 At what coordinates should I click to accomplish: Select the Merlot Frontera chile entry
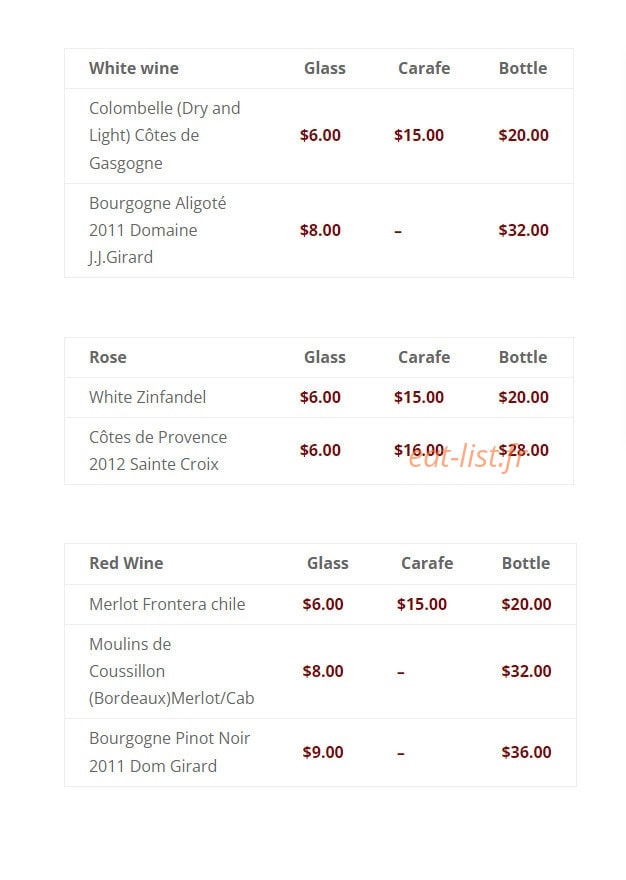167,604
